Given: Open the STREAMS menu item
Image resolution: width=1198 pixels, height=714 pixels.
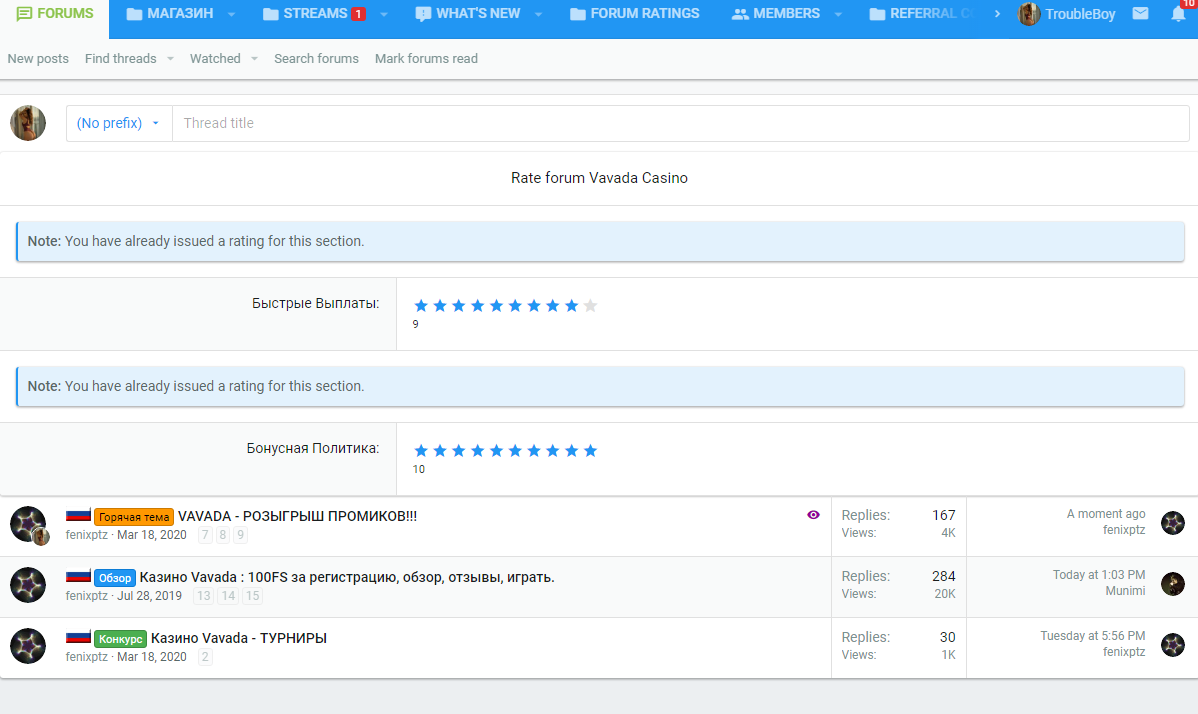Looking at the screenshot, I should pyautogui.click(x=313, y=14).
